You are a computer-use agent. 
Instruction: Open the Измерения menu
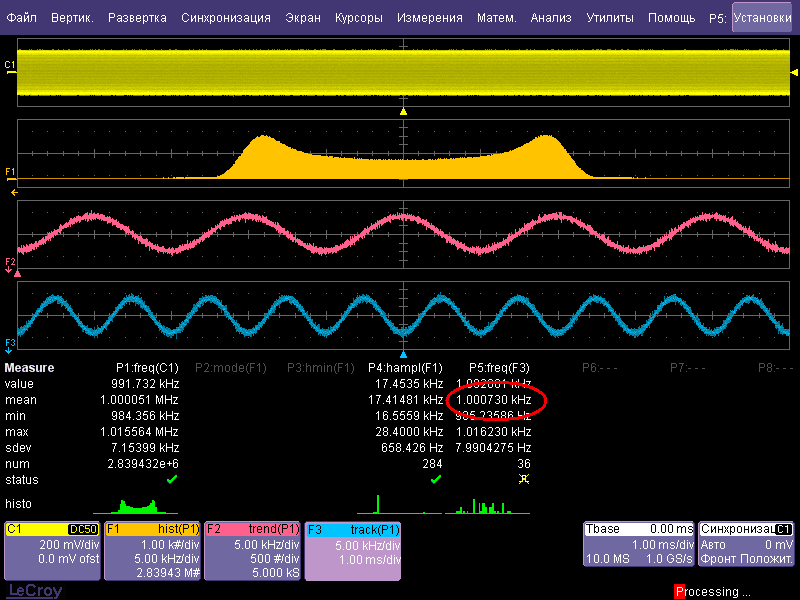(429, 18)
